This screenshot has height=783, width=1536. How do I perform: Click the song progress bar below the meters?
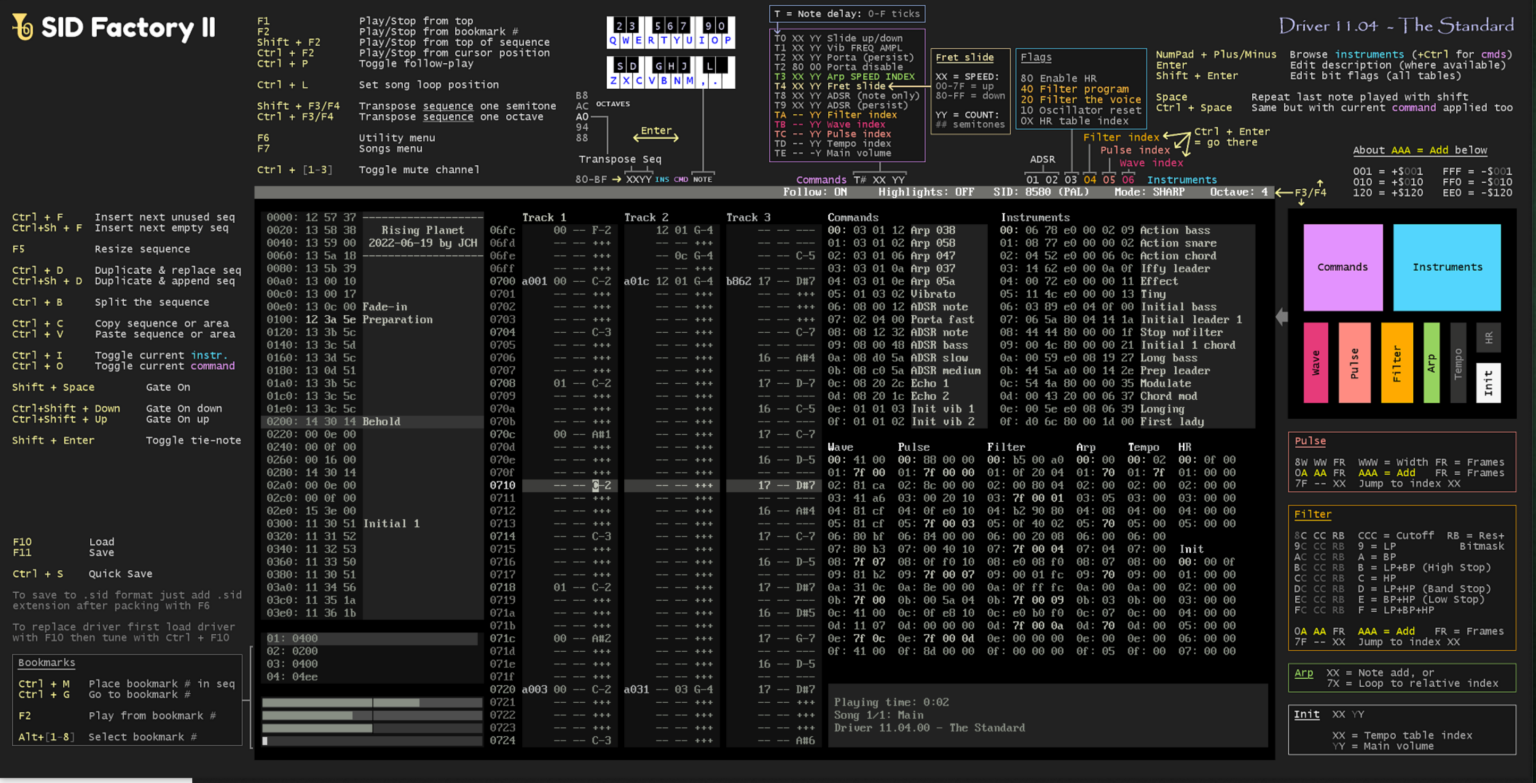coord(372,741)
